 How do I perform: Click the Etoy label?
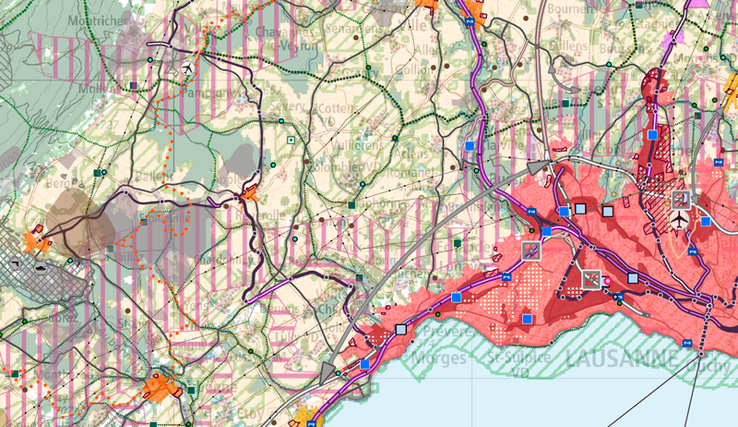[250, 413]
